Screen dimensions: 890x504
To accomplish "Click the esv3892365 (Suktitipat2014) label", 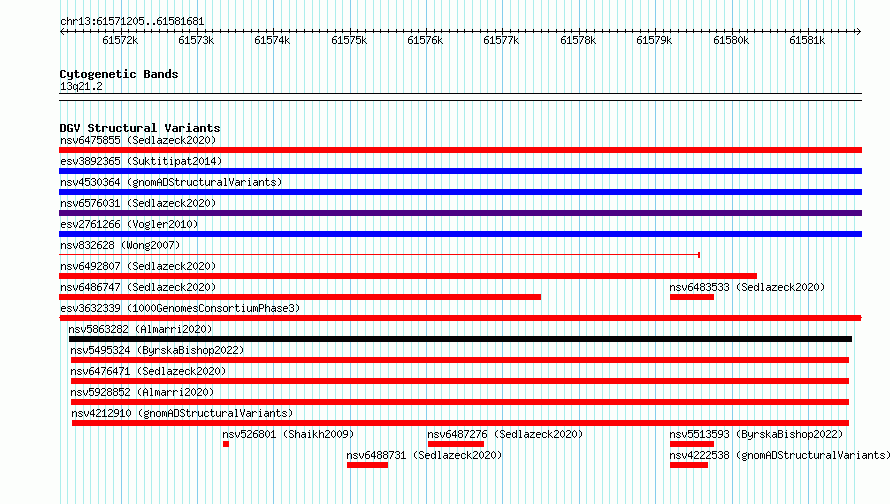I will pyautogui.click(x=141, y=161).
